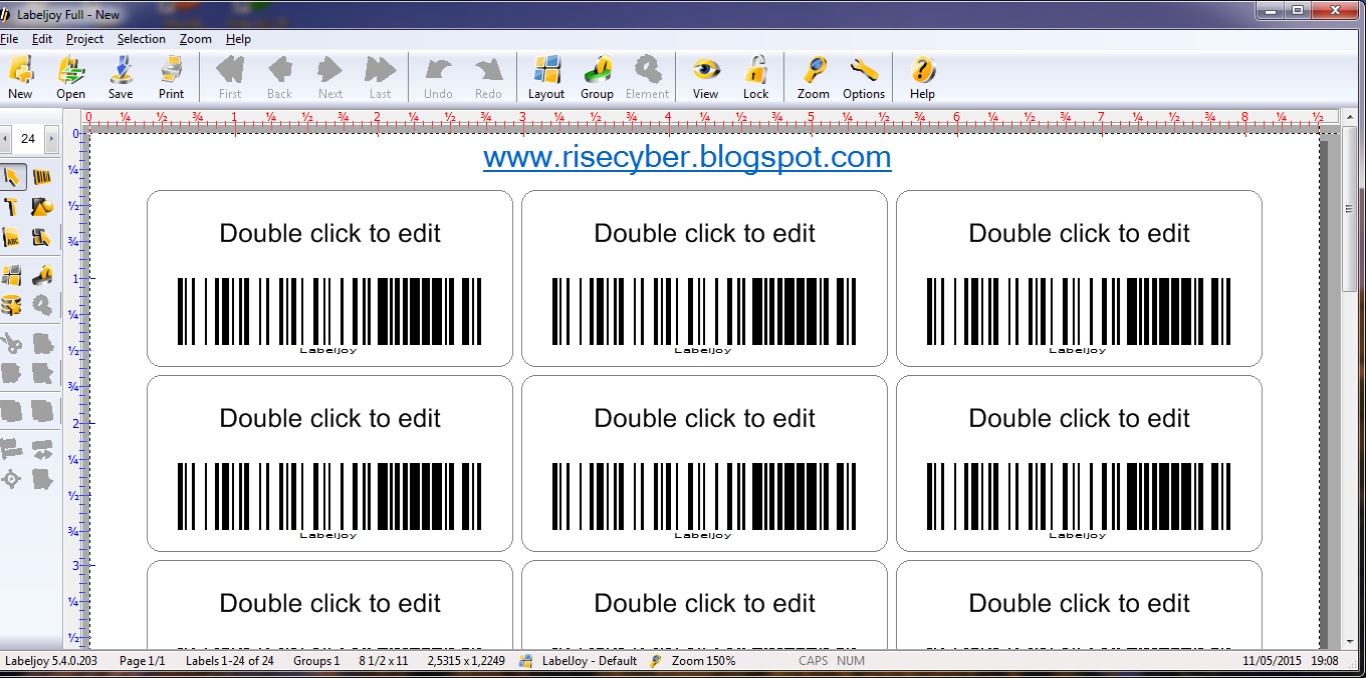This screenshot has width=1366, height=678.
Task: Click the Undo toolbar icon
Action: [x=438, y=78]
